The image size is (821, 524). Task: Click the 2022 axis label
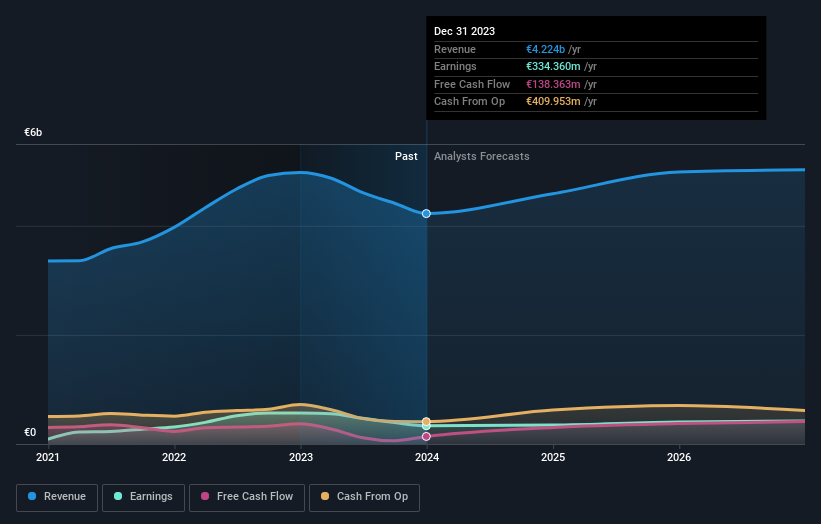click(x=174, y=457)
